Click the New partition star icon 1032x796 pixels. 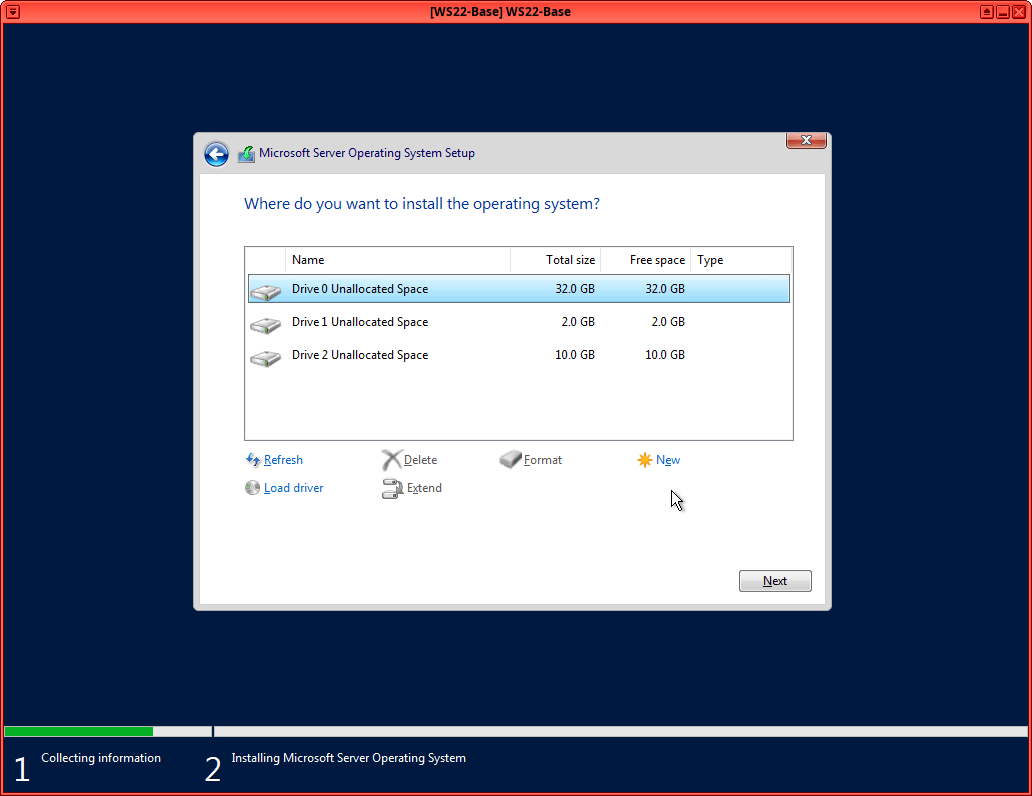pos(644,460)
